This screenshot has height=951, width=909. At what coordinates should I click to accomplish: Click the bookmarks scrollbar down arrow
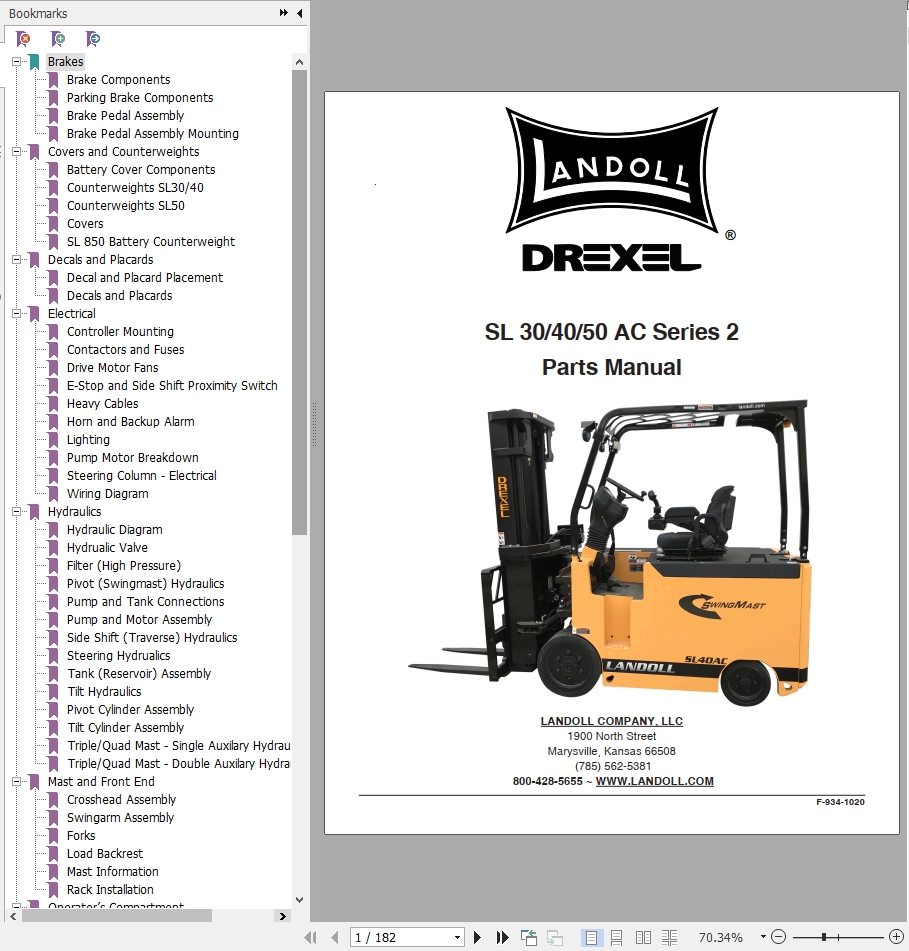click(299, 899)
